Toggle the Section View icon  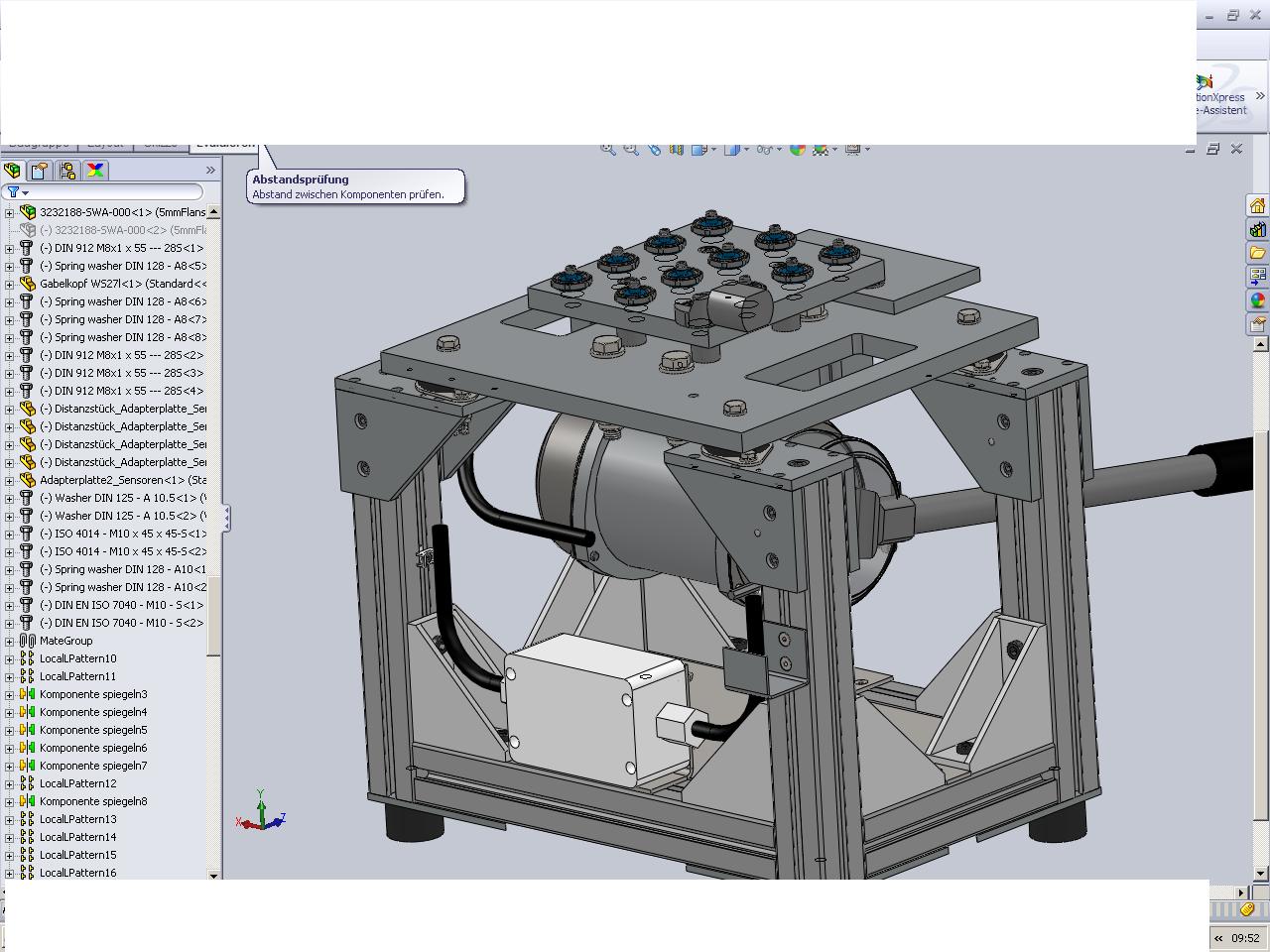[x=677, y=149]
